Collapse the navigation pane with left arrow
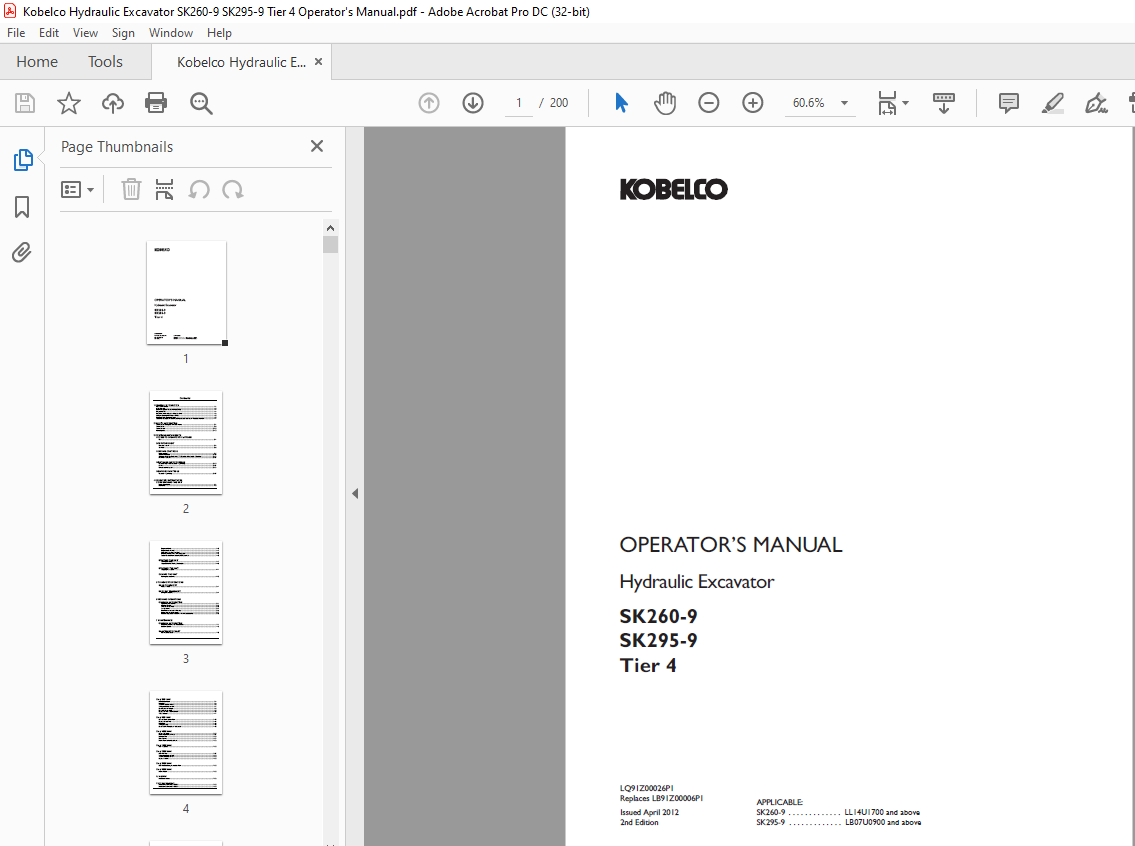 click(x=355, y=494)
